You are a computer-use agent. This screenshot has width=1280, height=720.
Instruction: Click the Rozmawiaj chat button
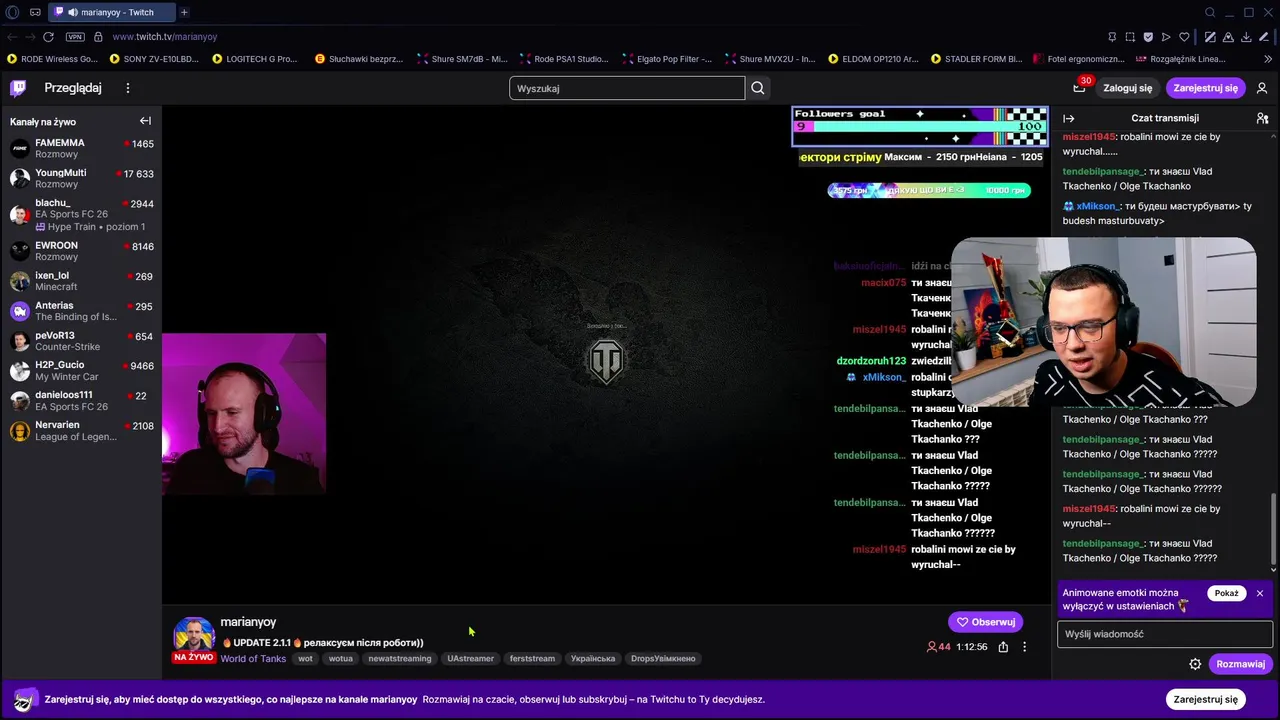tap(1240, 664)
